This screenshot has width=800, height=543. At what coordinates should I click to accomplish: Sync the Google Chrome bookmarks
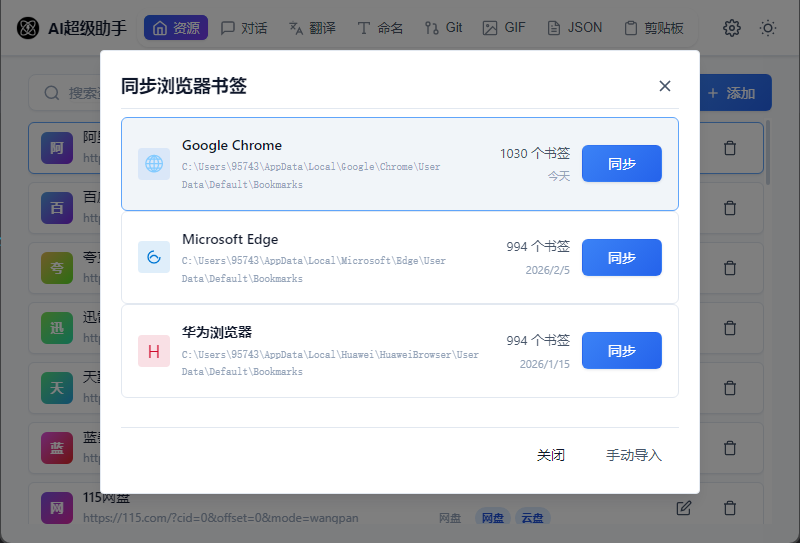tap(621, 164)
